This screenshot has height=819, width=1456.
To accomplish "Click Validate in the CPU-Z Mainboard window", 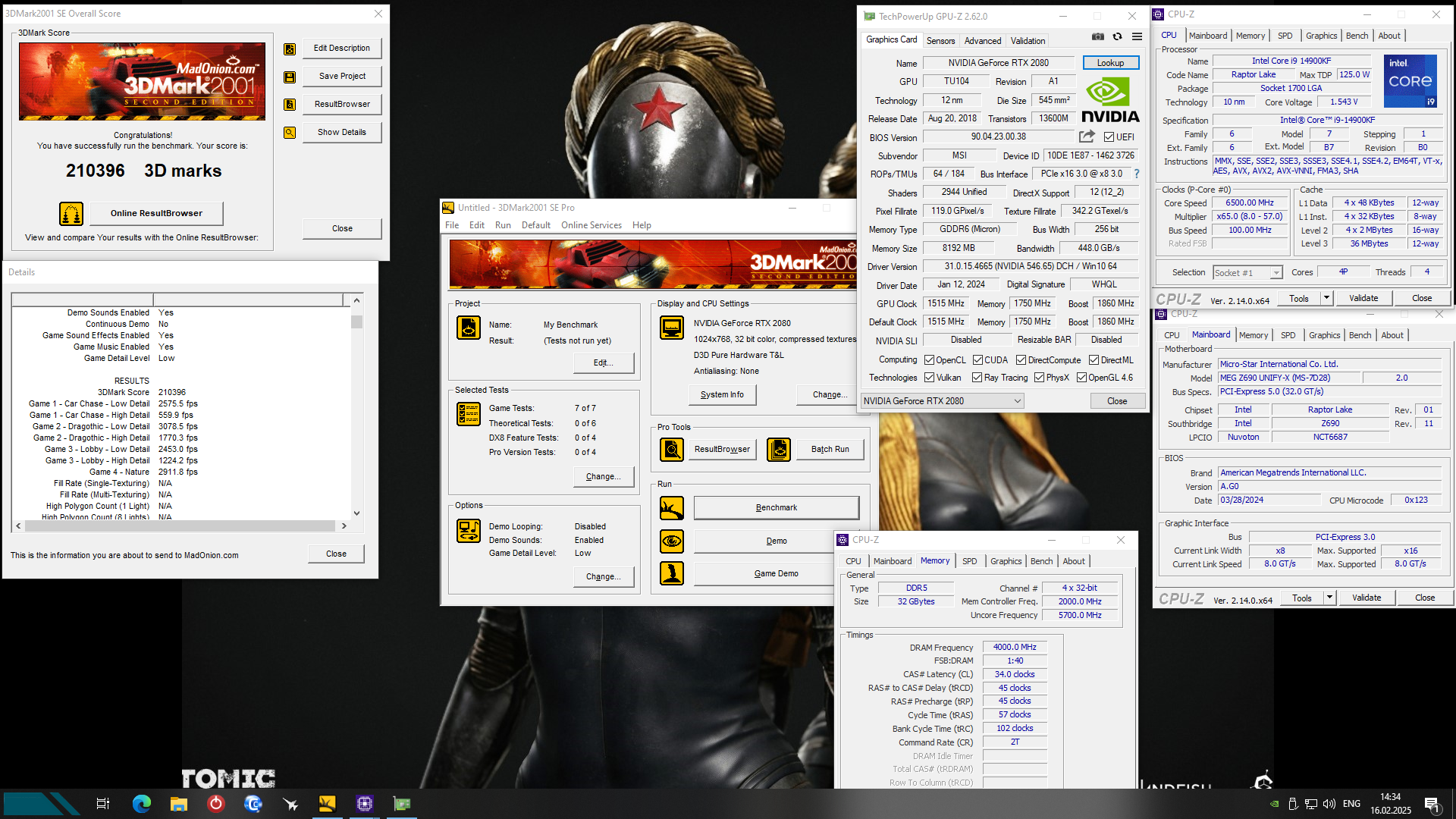I will 1367,598.
